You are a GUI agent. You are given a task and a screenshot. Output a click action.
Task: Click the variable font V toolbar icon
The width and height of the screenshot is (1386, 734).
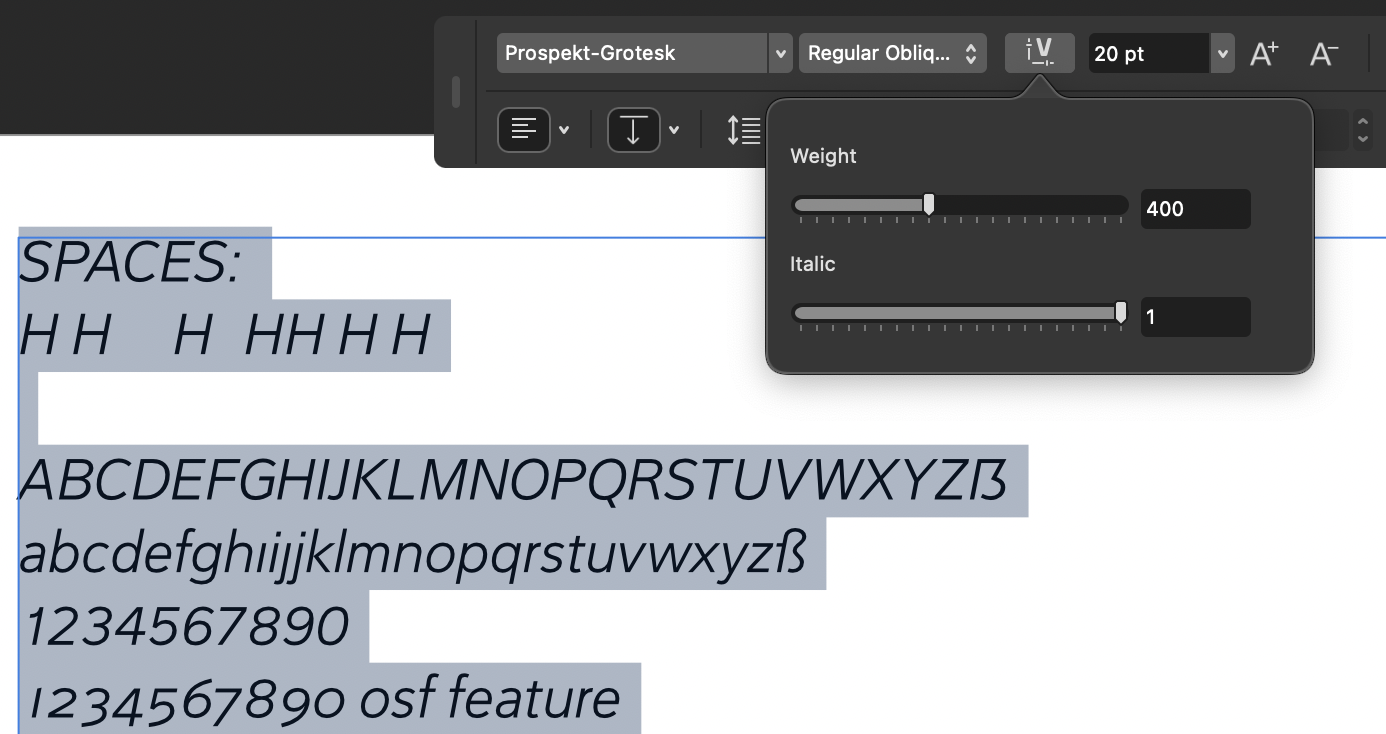(1039, 52)
